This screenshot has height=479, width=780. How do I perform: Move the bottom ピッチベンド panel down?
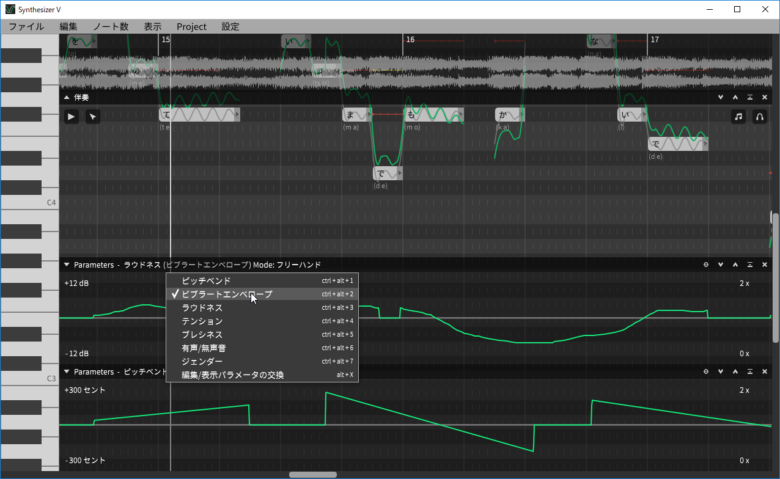(720, 372)
